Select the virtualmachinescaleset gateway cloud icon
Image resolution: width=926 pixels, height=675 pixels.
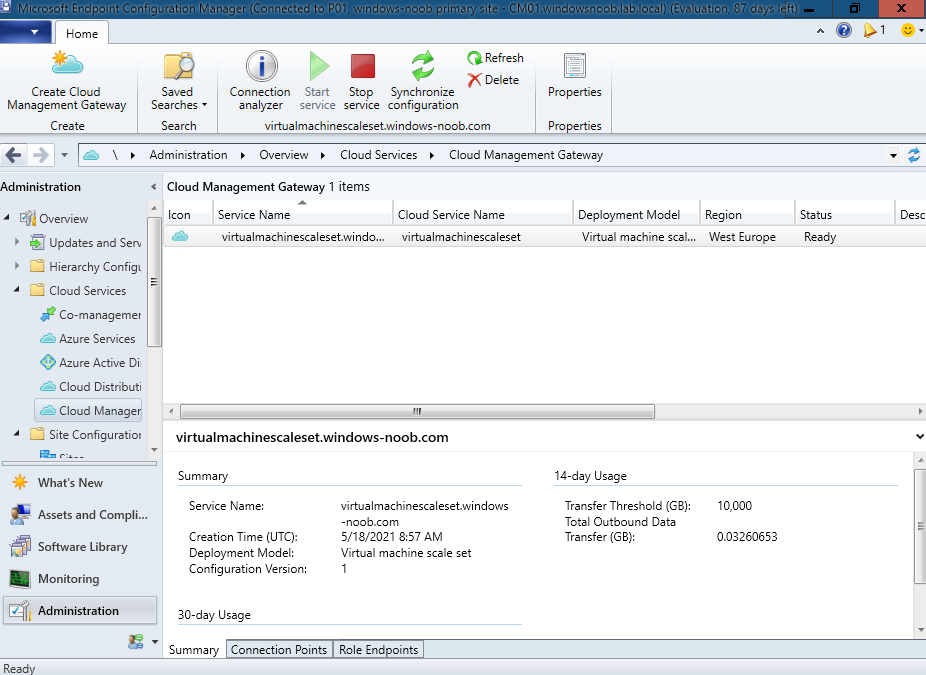point(180,236)
